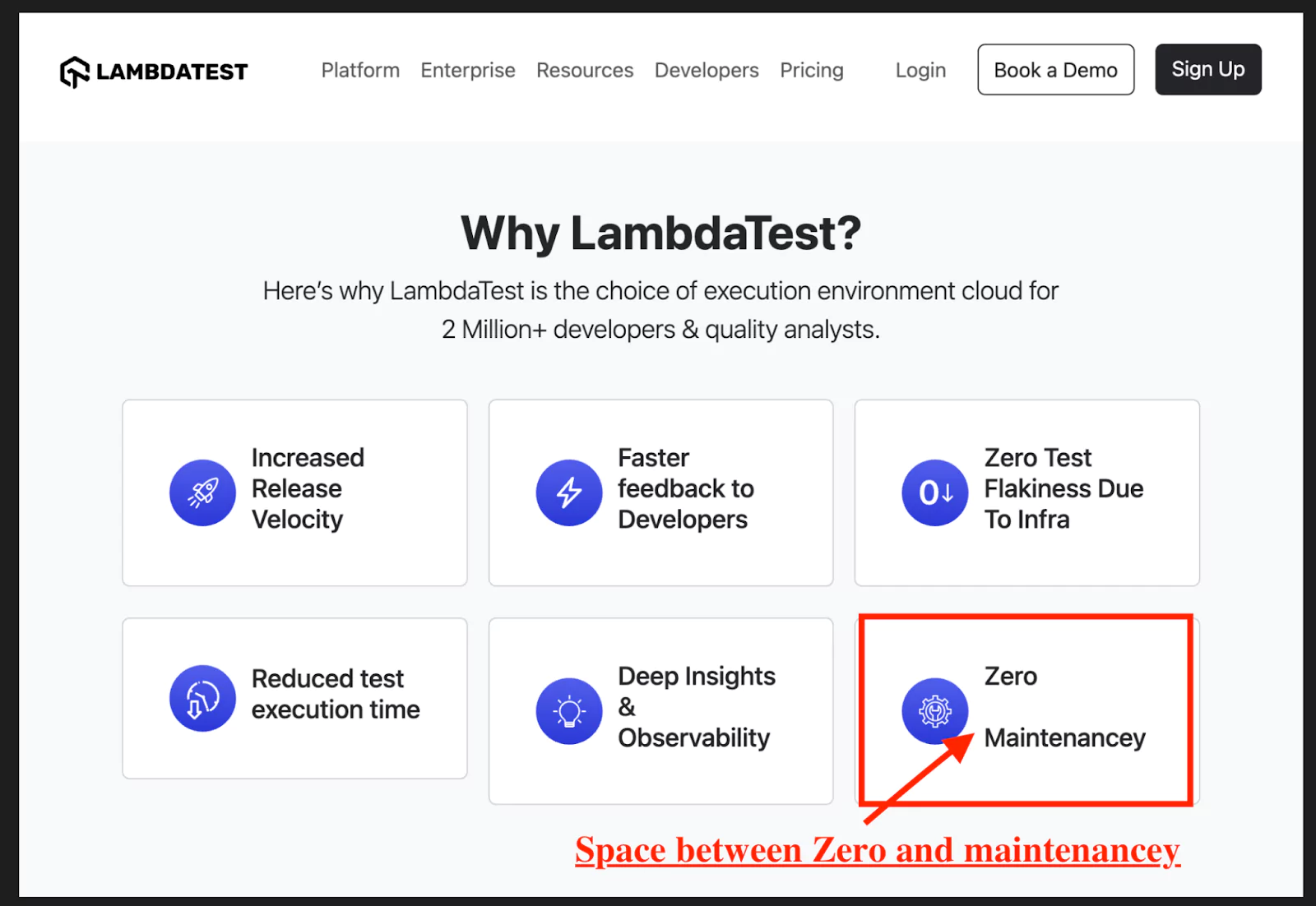Open the Developers dropdown
The width and height of the screenshot is (1316, 906).
click(x=706, y=71)
